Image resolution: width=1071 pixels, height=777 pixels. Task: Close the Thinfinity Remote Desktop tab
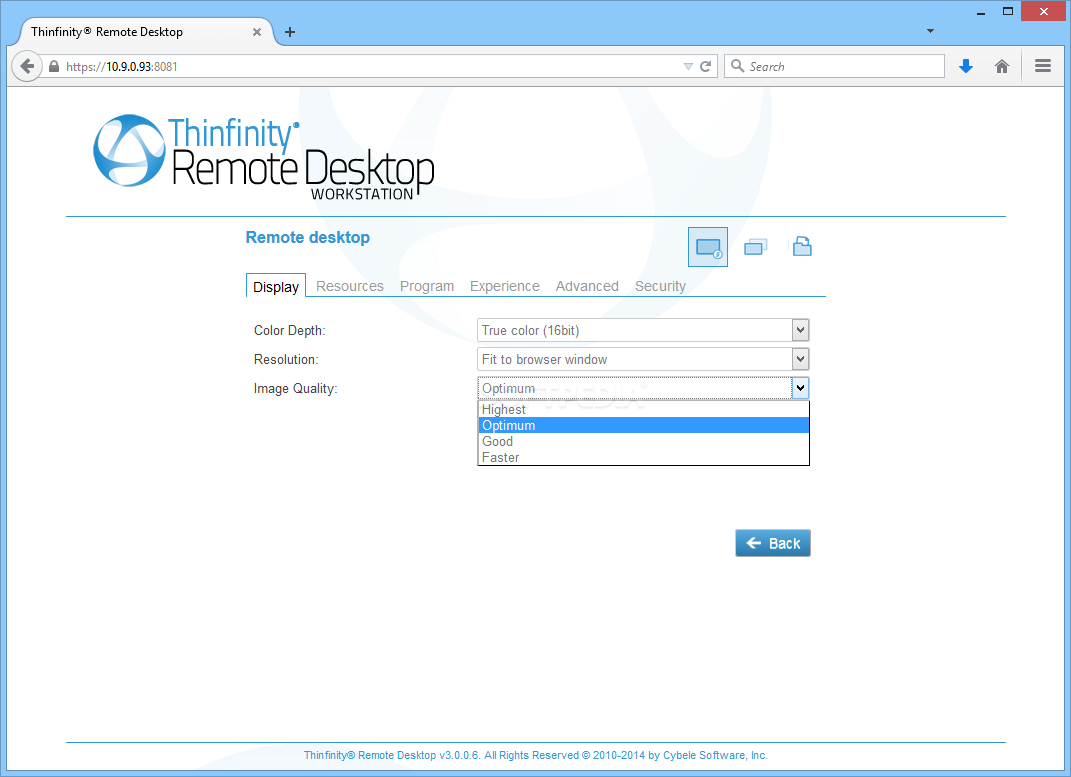257,32
